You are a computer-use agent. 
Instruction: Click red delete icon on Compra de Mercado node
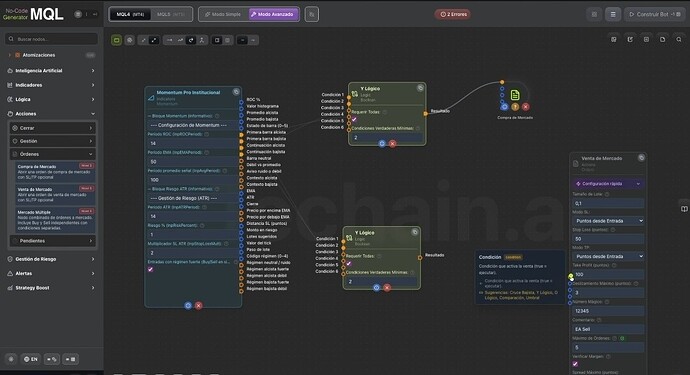pos(525,107)
